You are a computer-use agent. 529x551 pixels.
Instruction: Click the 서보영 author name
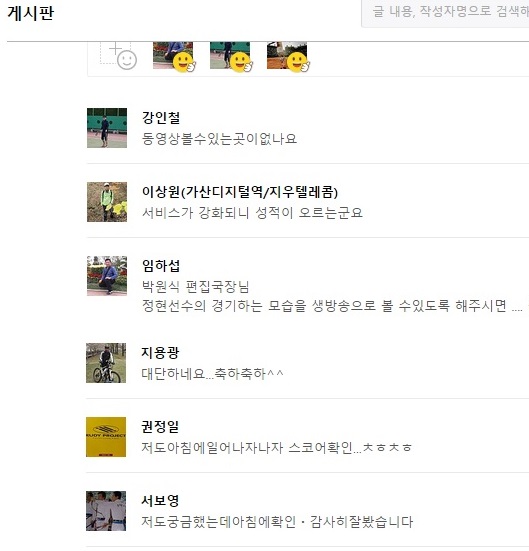(160, 500)
